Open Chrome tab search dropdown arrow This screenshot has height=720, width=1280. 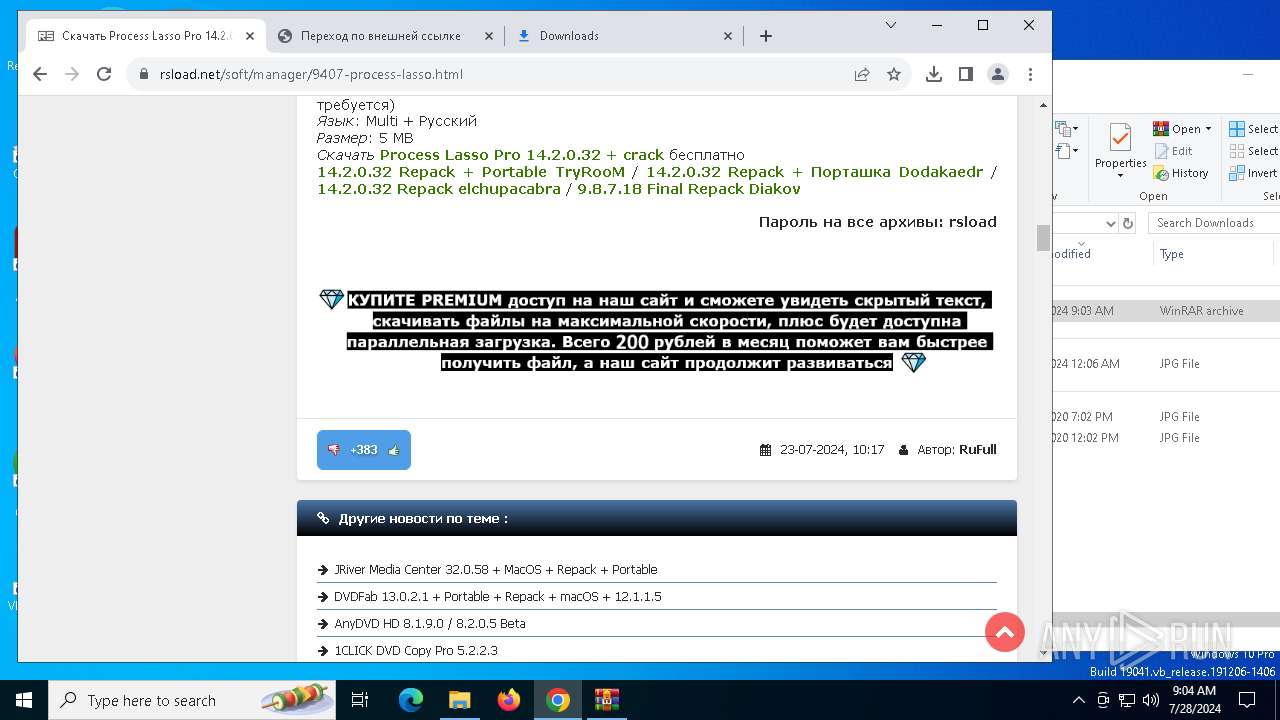891,25
